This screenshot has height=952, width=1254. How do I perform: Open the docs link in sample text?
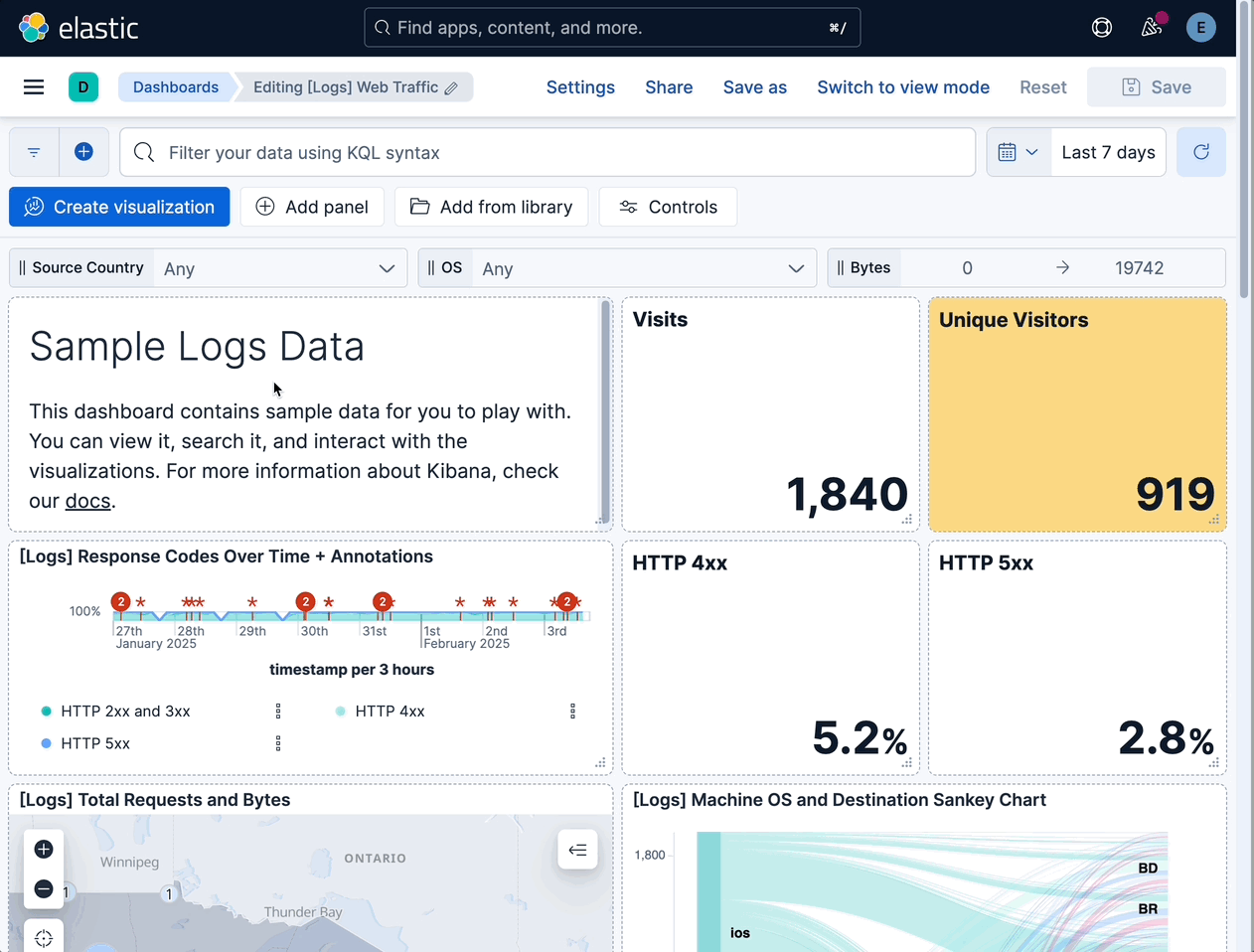[x=87, y=501]
